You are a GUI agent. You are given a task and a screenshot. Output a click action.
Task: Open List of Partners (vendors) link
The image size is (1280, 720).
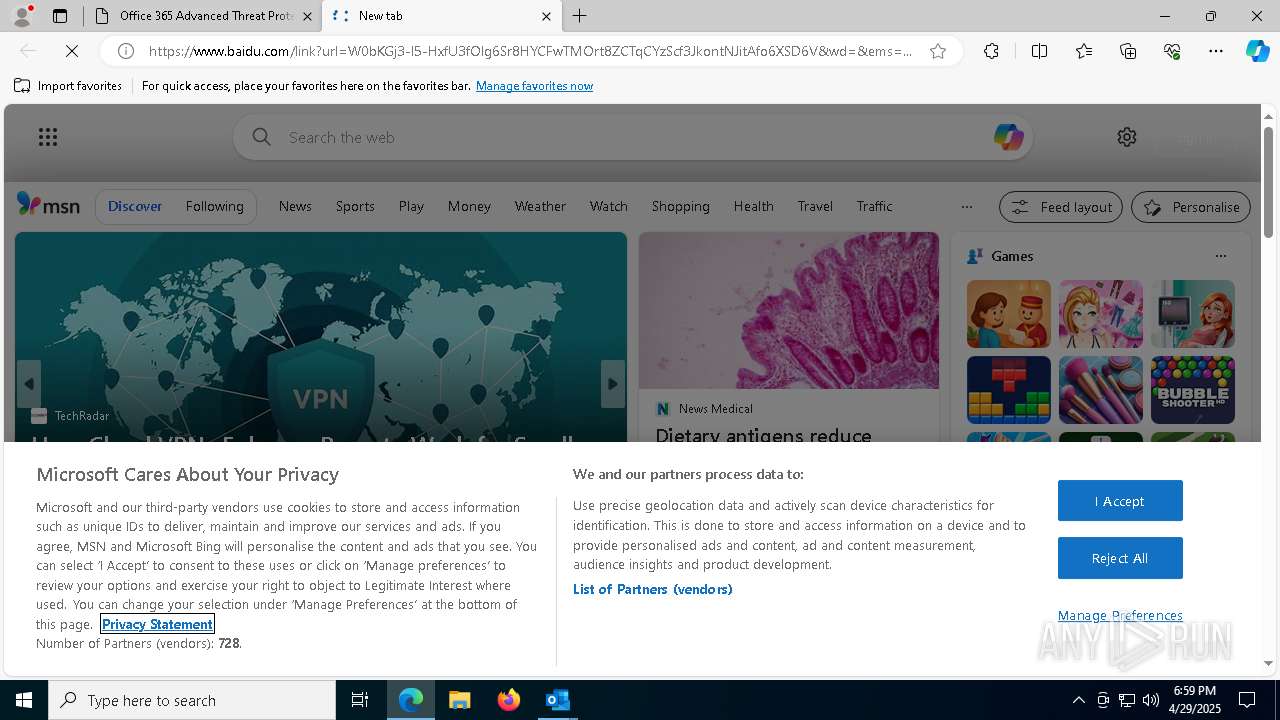click(x=653, y=589)
